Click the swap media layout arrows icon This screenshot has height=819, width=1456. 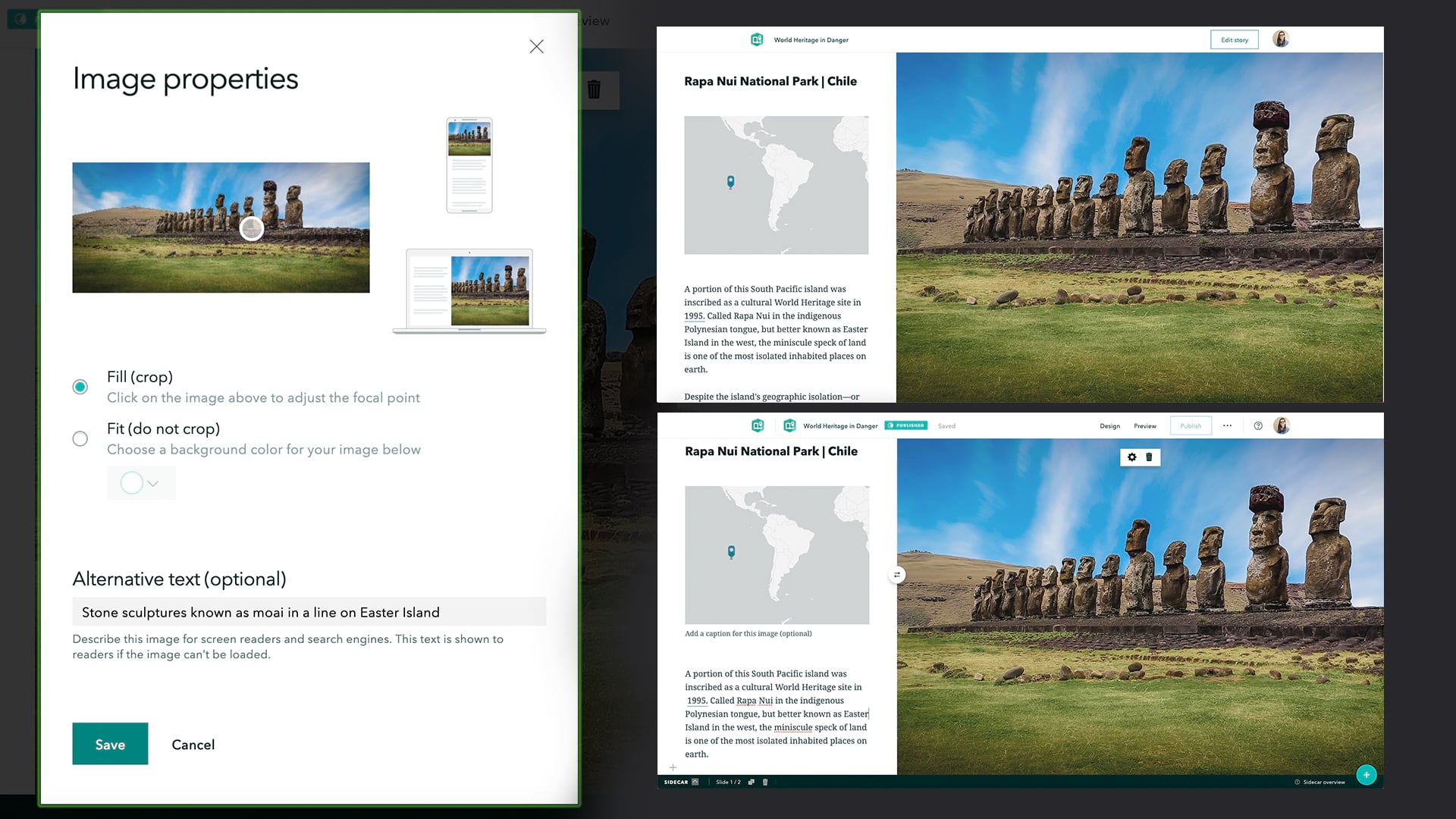pos(896,574)
